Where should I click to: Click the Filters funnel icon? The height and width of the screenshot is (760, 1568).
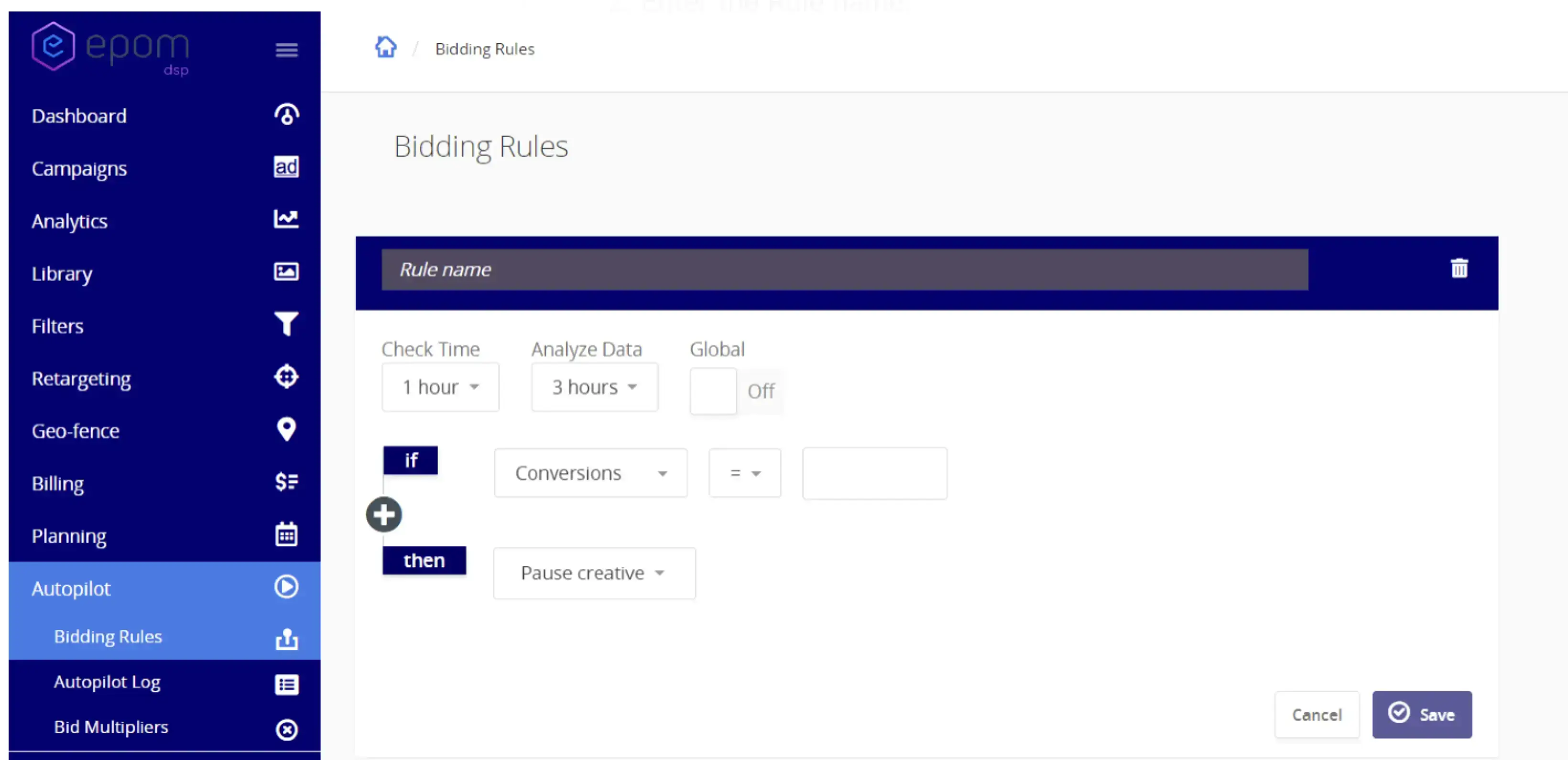pyautogui.click(x=286, y=324)
